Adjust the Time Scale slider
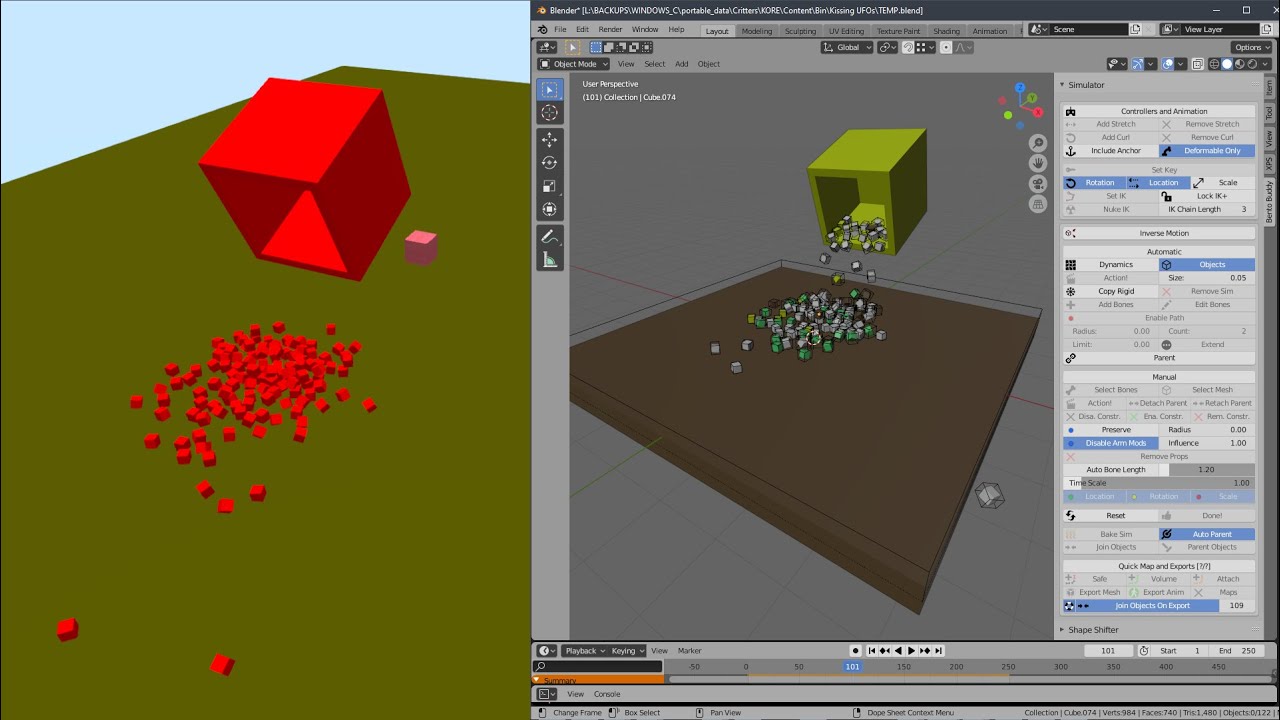The height and width of the screenshot is (720, 1280). tap(1158, 483)
